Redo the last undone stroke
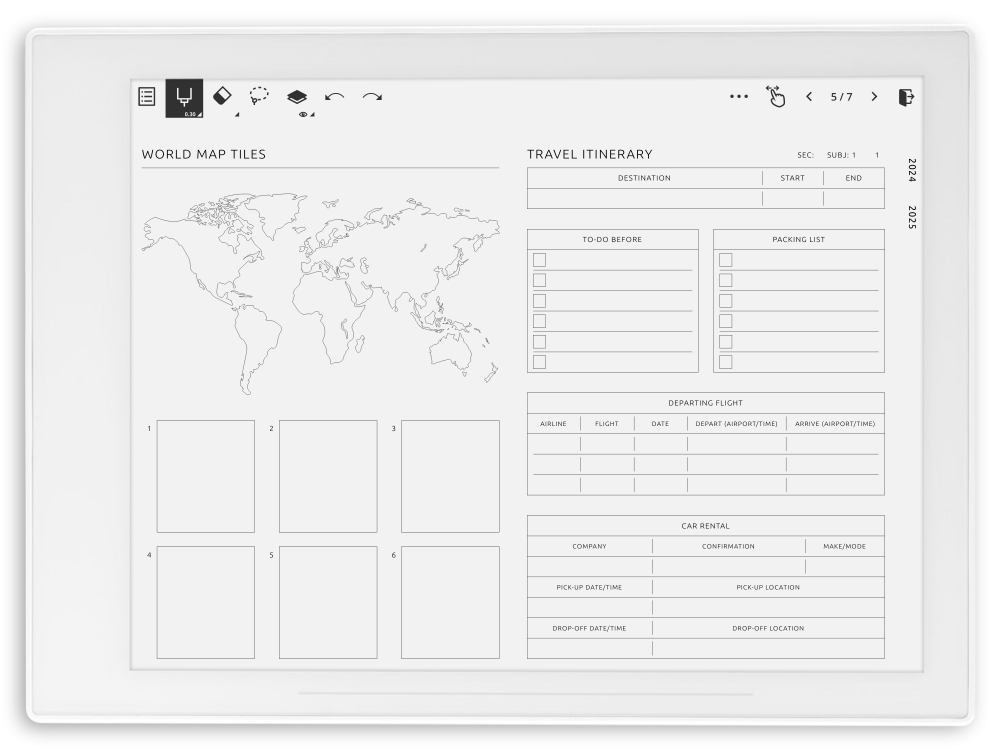Image resolution: width=1000 pixels, height=750 pixels. tap(372, 97)
